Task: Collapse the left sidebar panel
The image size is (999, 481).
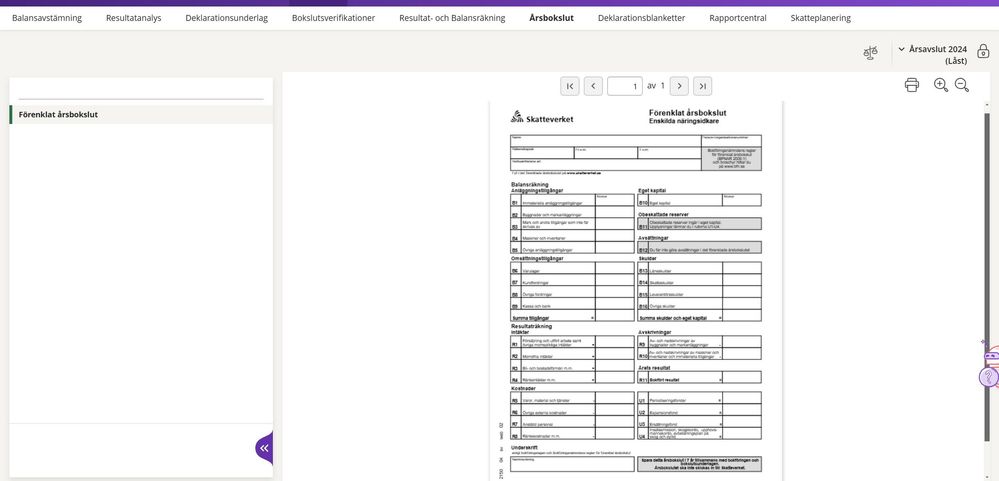Action: pyautogui.click(x=264, y=448)
